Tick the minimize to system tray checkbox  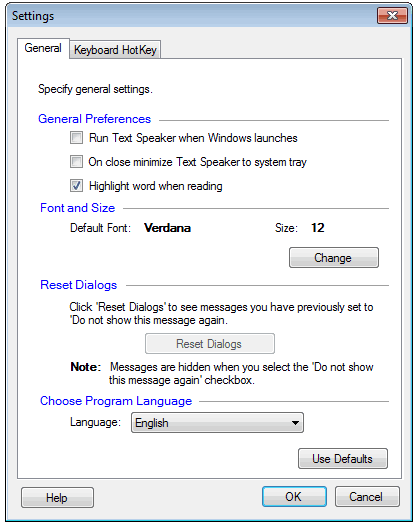pos(76,162)
